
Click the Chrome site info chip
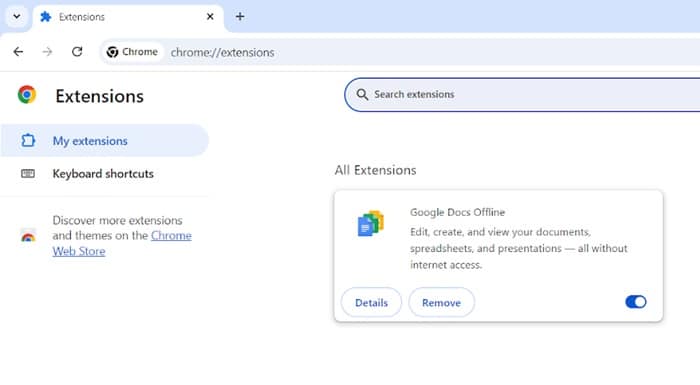point(132,52)
